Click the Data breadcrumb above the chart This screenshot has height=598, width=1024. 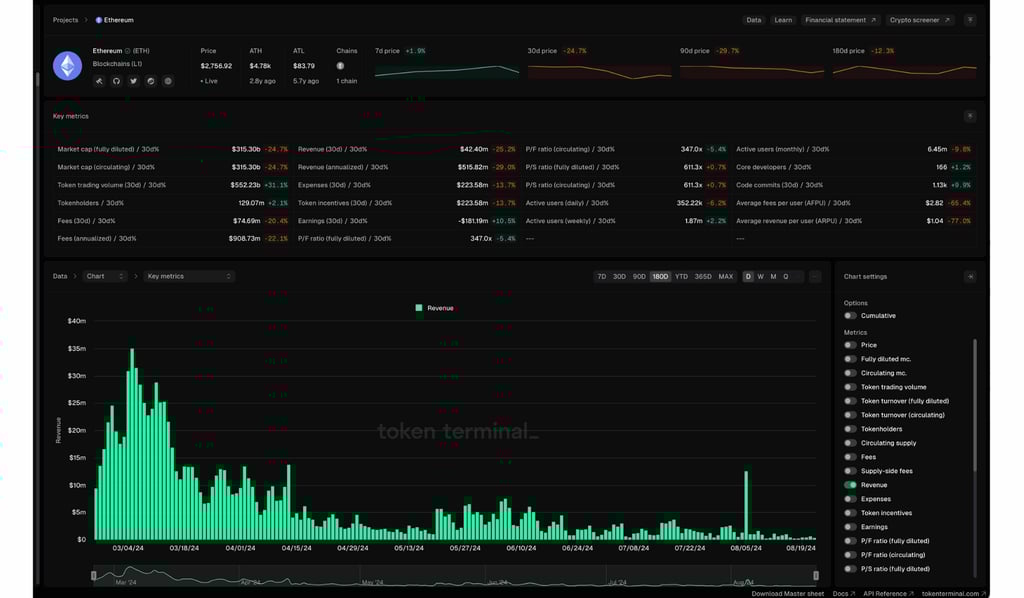[60, 277]
